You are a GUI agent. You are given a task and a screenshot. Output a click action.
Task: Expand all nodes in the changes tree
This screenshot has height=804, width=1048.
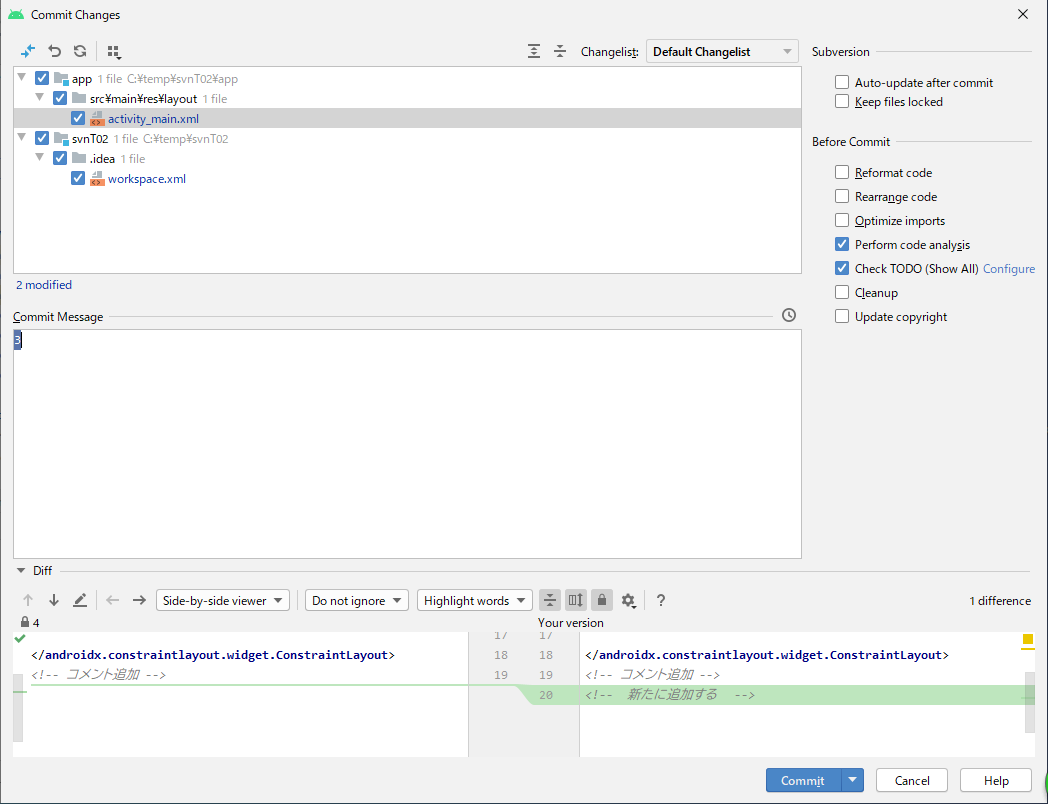534,51
